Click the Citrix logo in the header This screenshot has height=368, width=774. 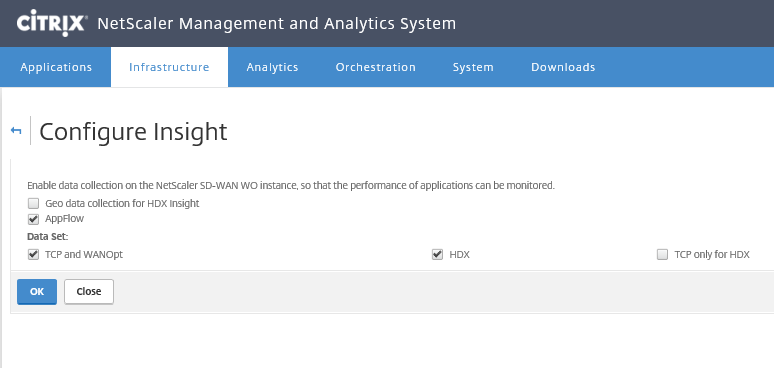[52, 23]
